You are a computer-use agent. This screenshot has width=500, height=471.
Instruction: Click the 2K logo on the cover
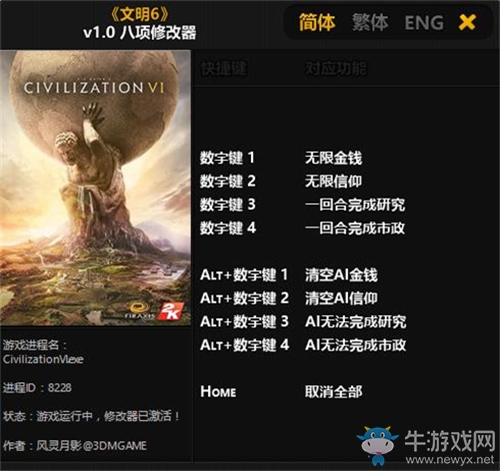click(170, 311)
